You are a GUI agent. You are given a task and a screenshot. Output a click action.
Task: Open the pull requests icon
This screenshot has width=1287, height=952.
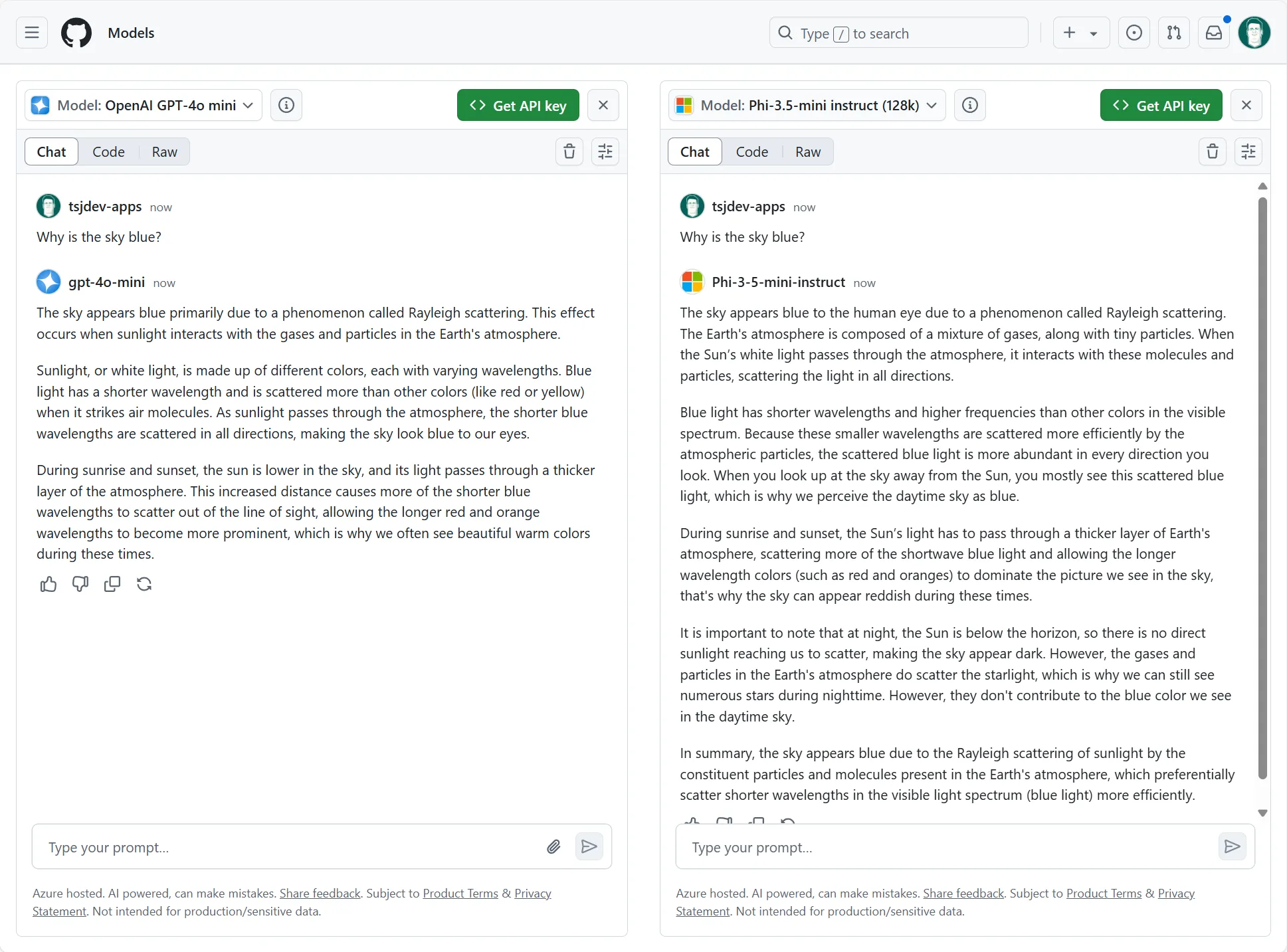1174,33
